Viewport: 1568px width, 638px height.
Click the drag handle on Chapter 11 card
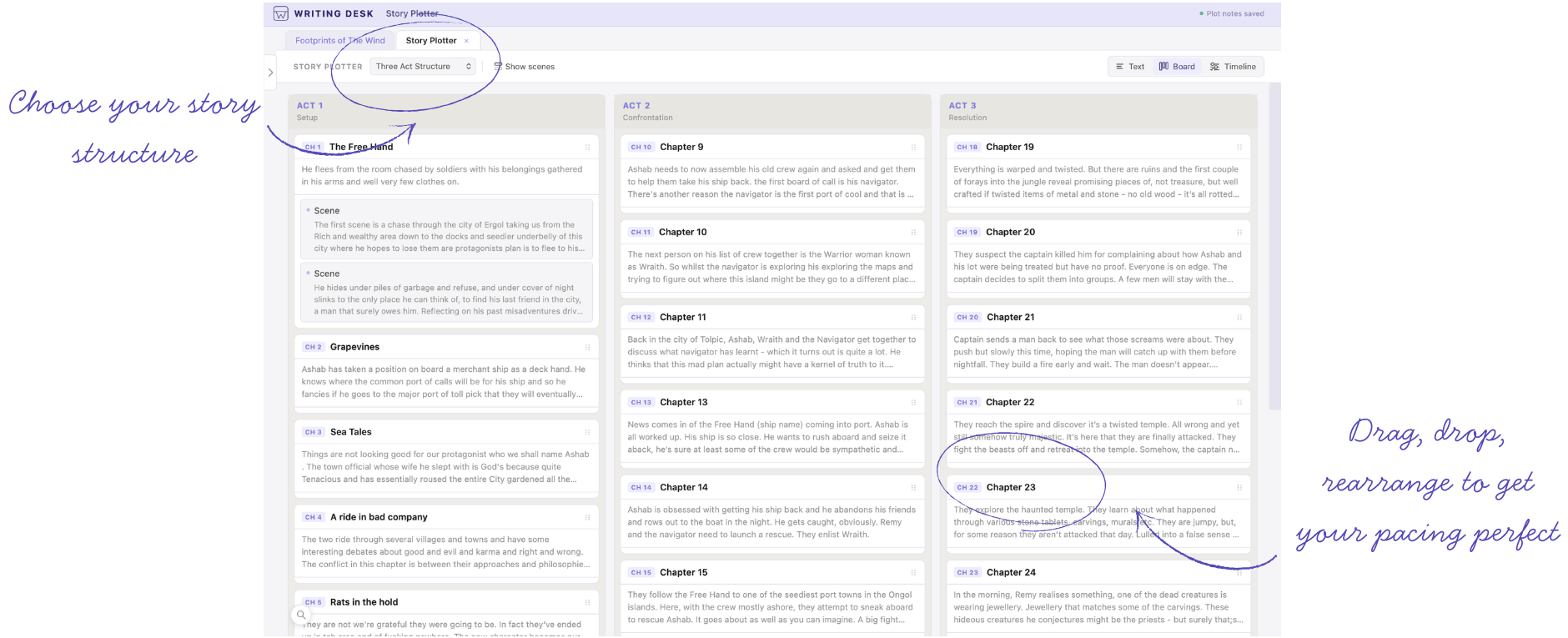click(x=913, y=317)
